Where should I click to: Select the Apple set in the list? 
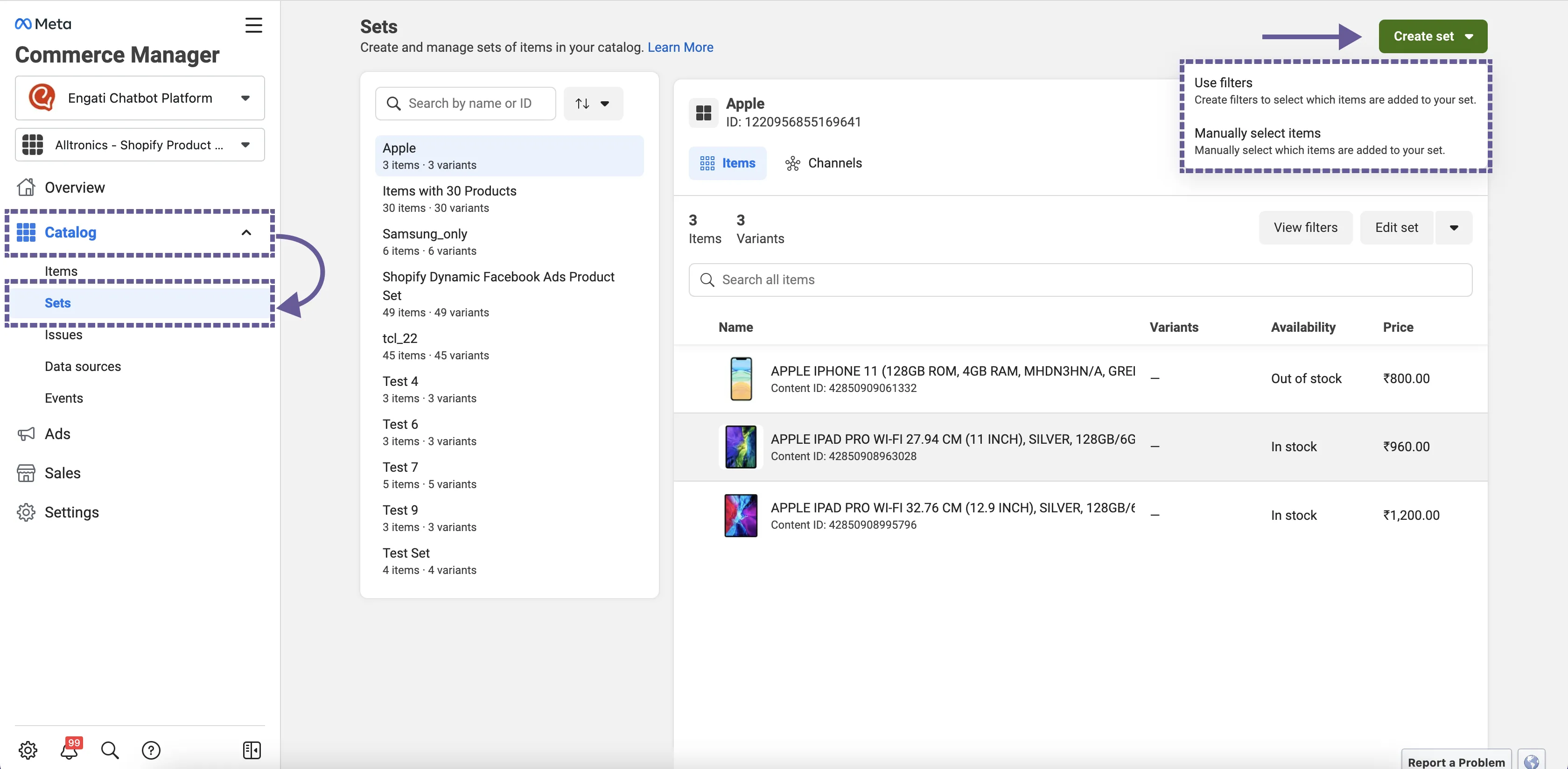pos(510,156)
